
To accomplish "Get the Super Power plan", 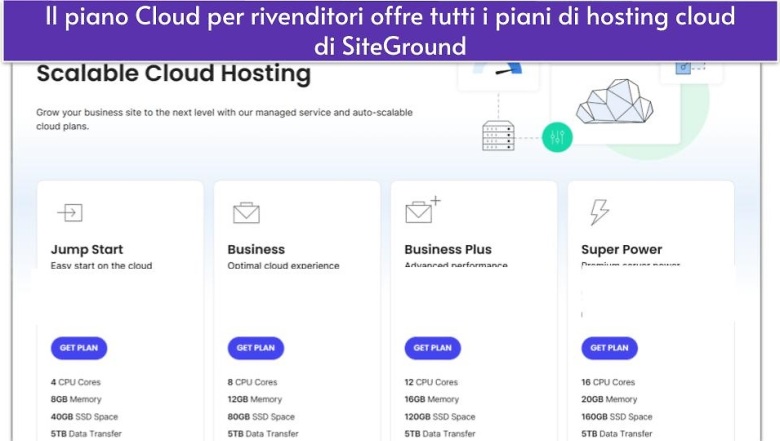I will coord(609,348).
